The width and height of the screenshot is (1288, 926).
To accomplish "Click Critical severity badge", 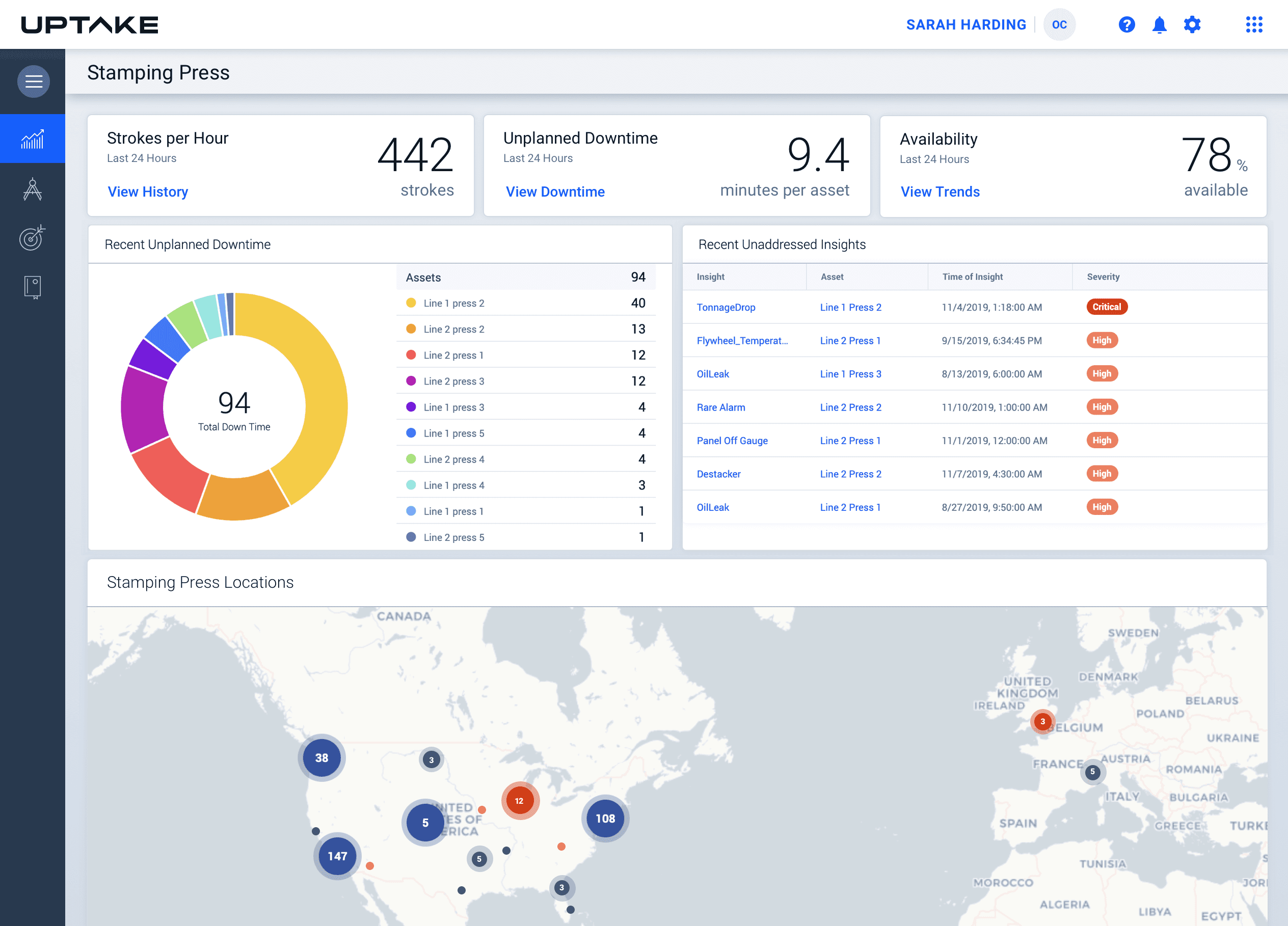I will (x=1106, y=307).
